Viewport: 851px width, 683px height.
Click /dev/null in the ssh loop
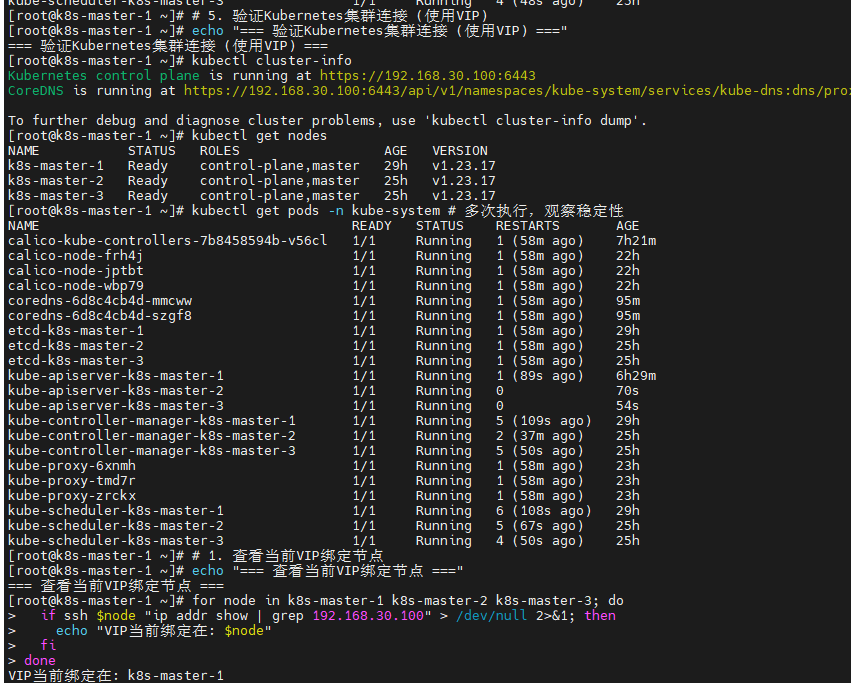(492, 616)
